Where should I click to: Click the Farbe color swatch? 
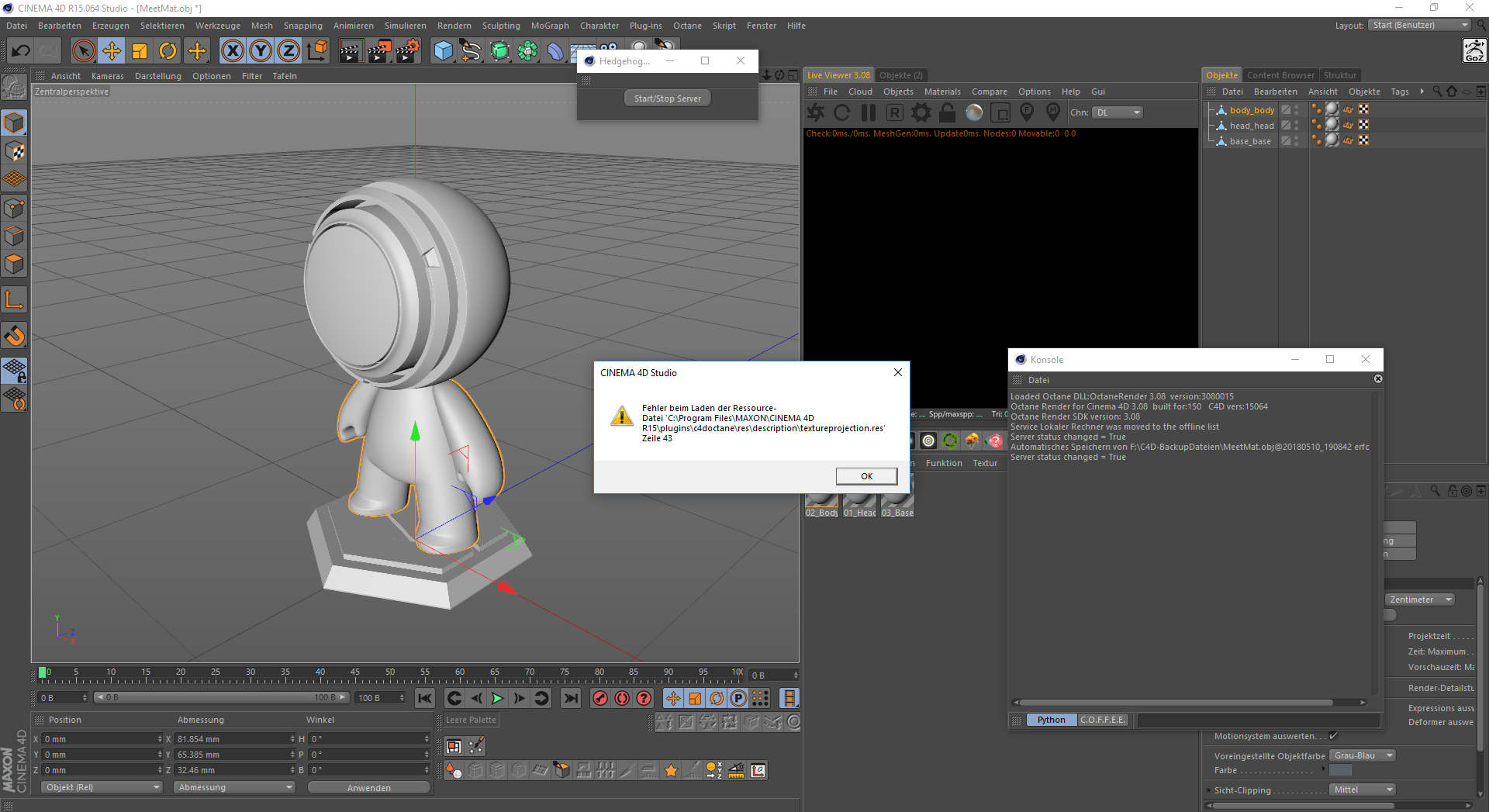click(1340, 770)
